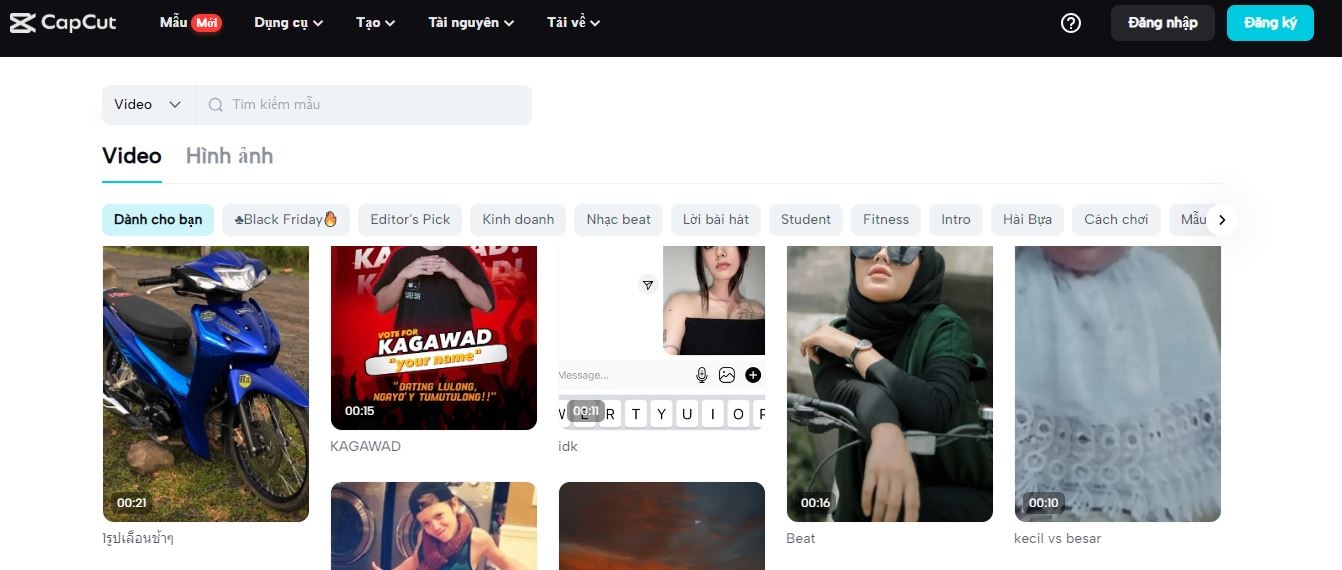
Task: Open the Video type dropdown in search
Action: tap(148, 105)
